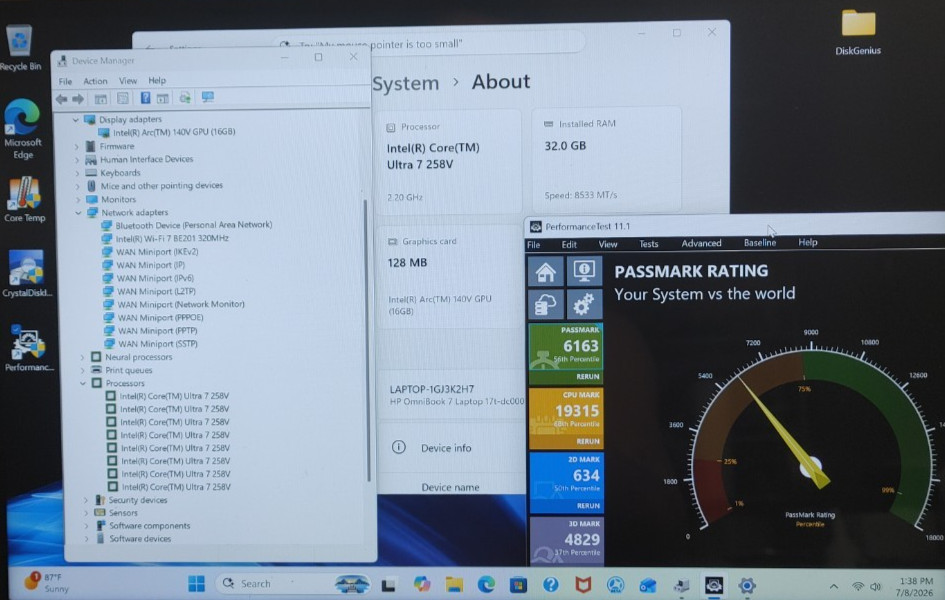Click the monitor icon at Device Manager toolbar end

pyautogui.click(x=208, y=97)
